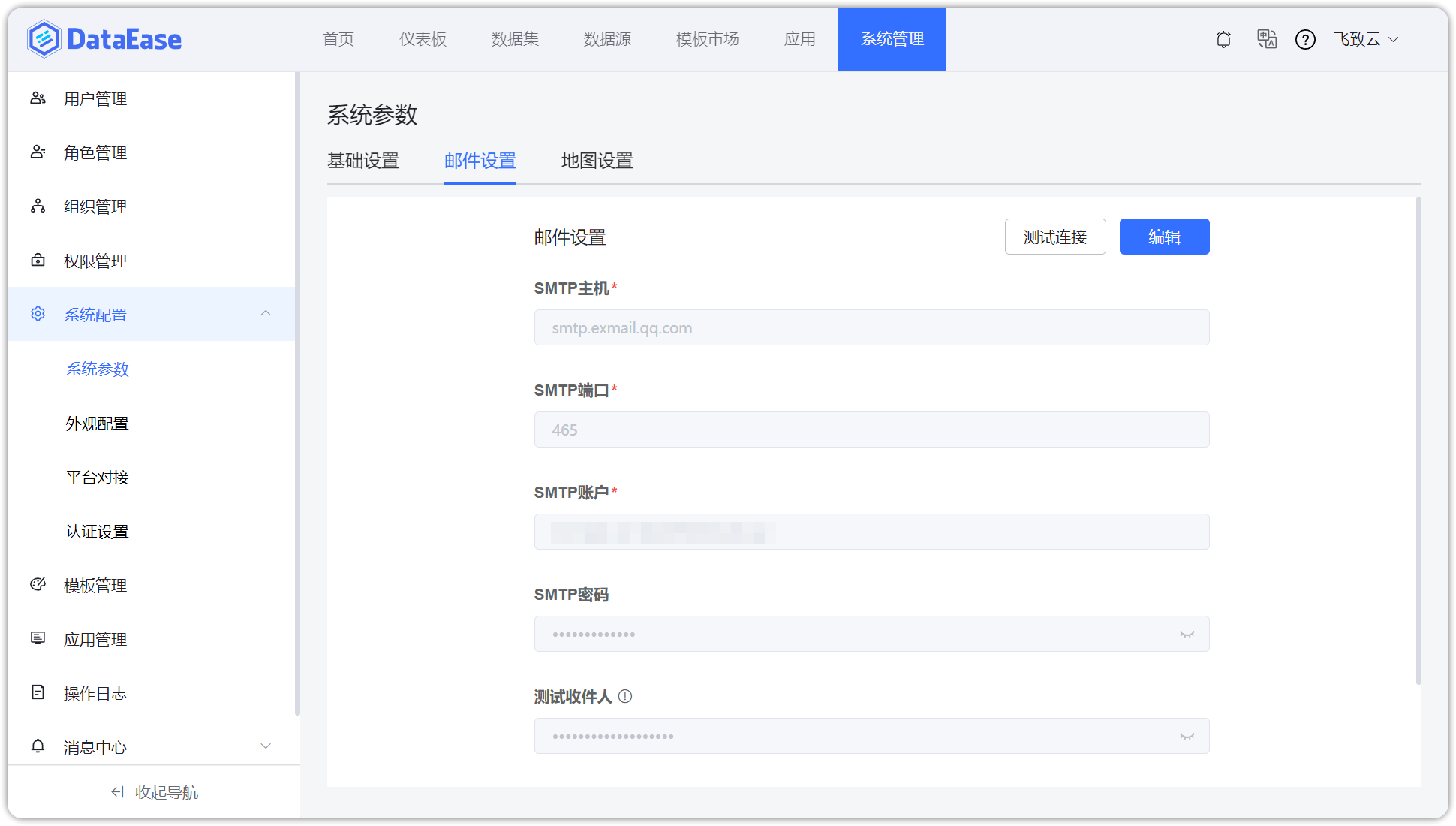Screen dimensions: 1456x826
Task: Open the 模板市场 menu
Action: 708,39
